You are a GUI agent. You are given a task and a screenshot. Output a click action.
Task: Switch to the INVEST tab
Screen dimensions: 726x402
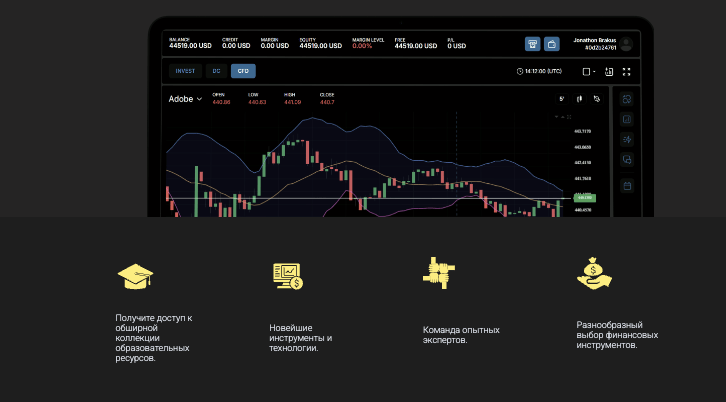point(185,71)
